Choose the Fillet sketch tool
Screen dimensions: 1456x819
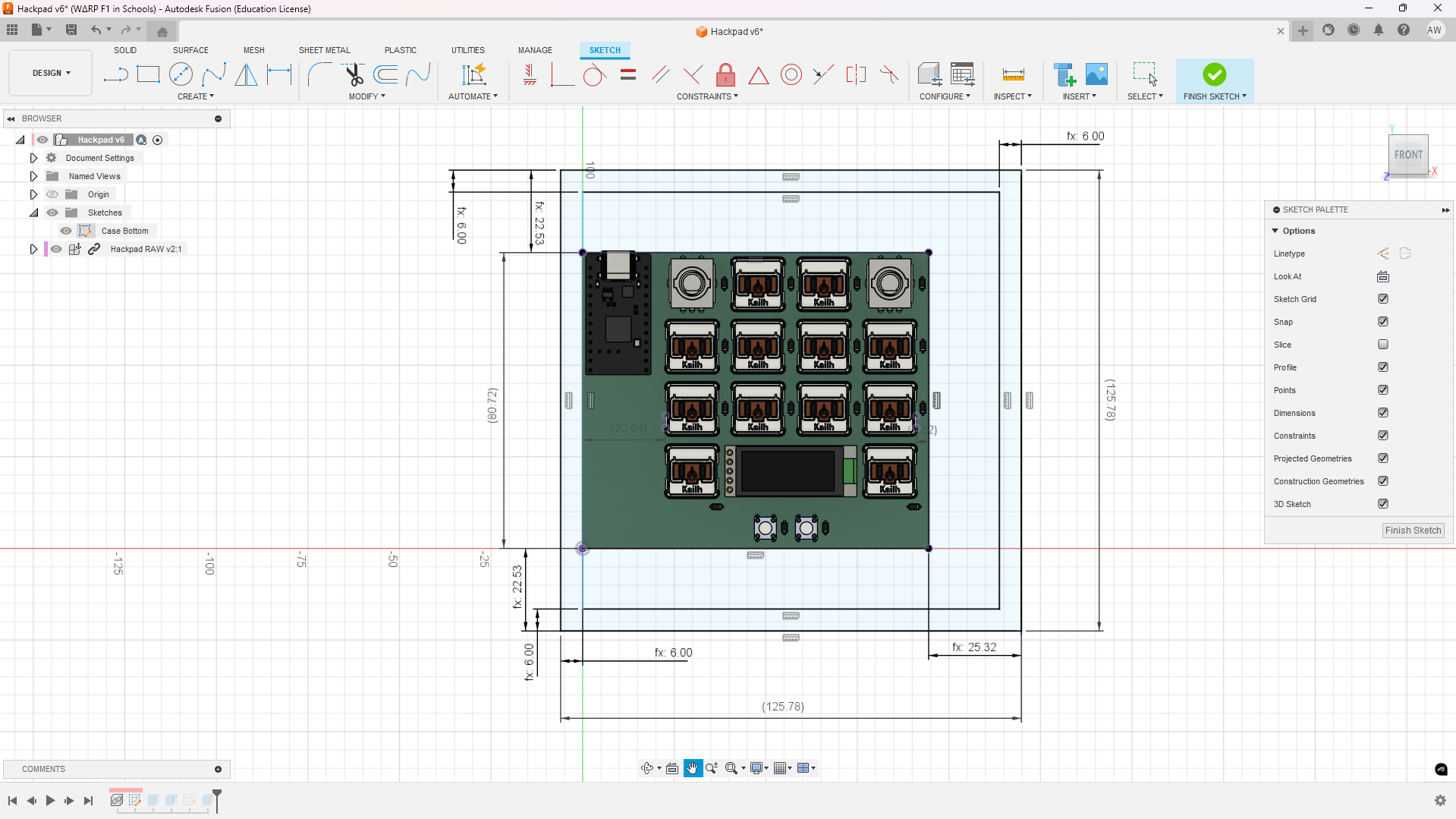point(319,74)
